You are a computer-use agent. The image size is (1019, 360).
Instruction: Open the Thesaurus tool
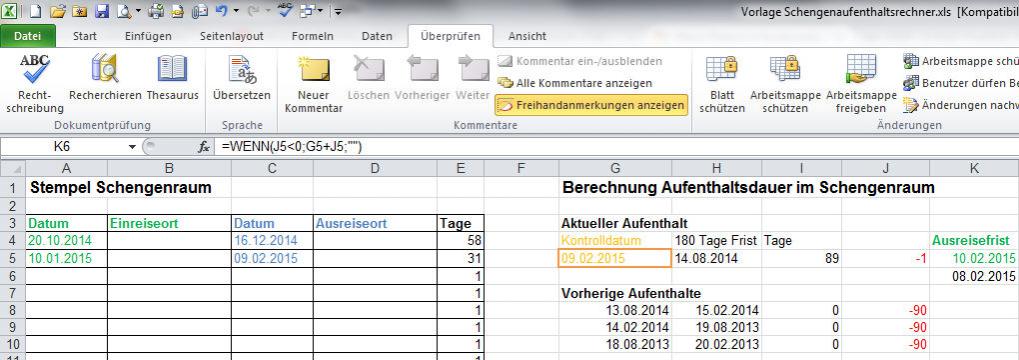[x=172, y=78]
